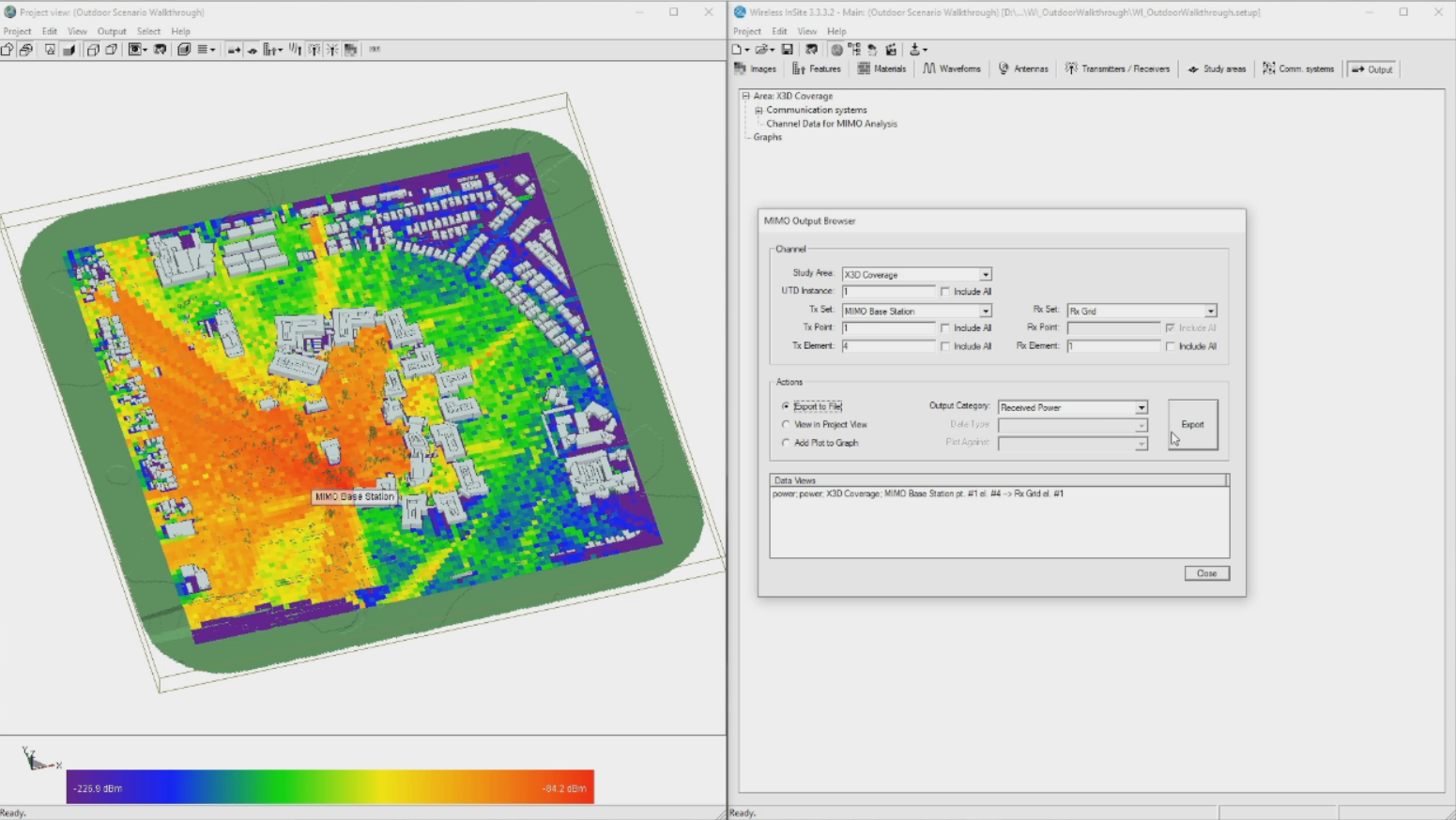Select the Study areas panel icon
The image size is (1456, 820).
[x=1216, y=68]
